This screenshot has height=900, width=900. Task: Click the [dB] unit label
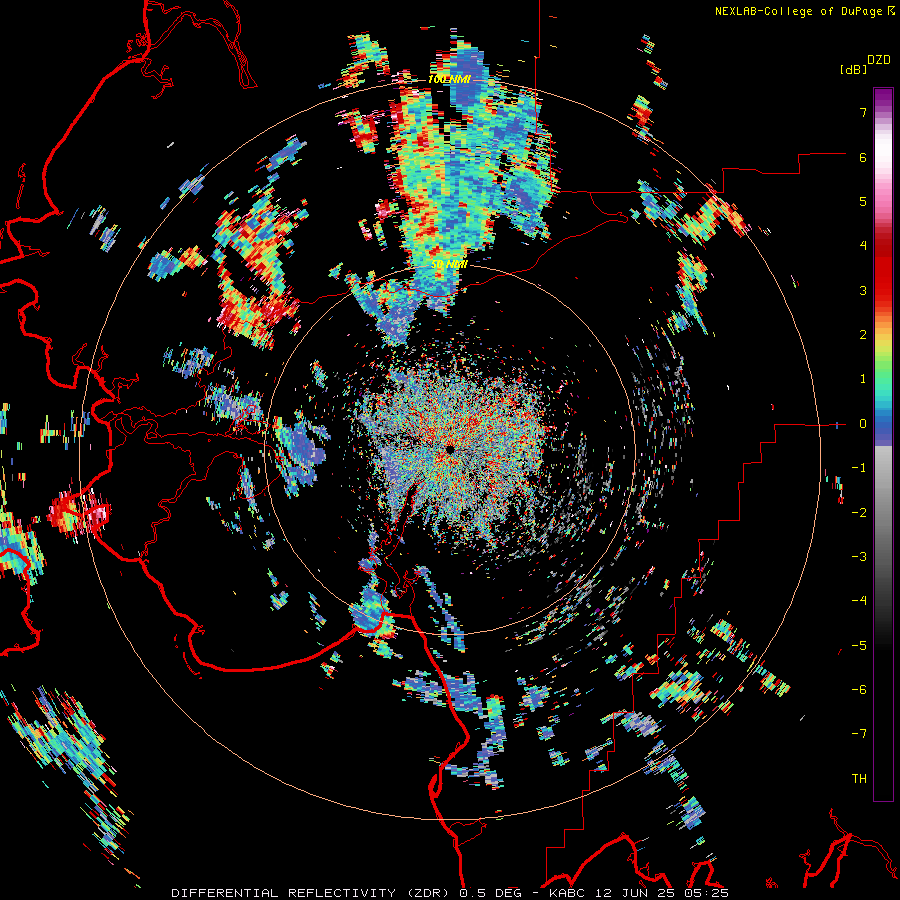[x=853, y=69]
